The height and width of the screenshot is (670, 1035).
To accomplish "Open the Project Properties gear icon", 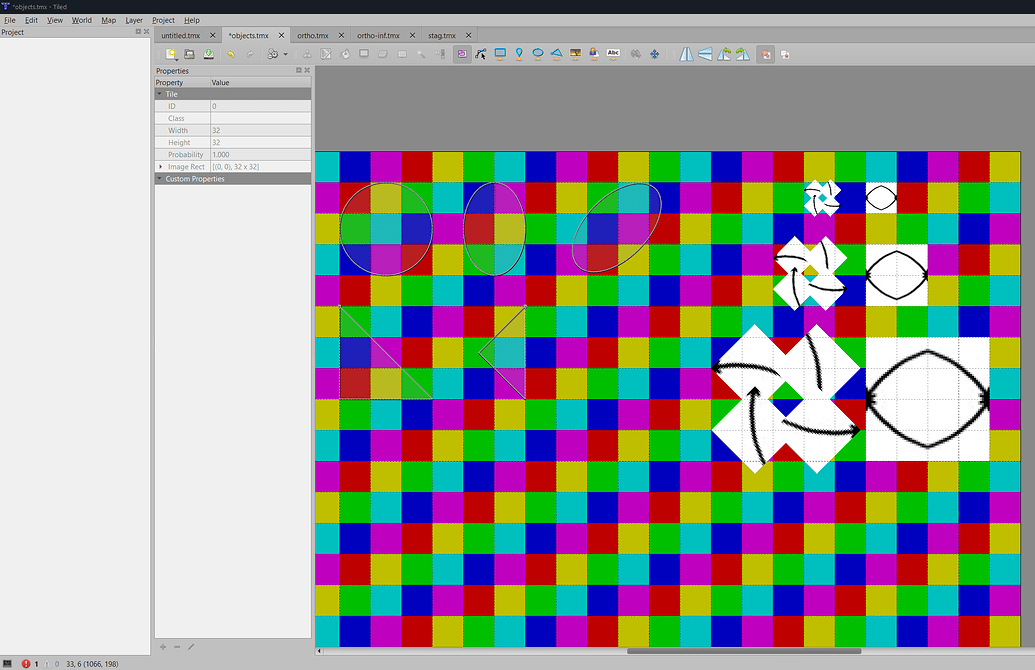I will tap(273, 54).
